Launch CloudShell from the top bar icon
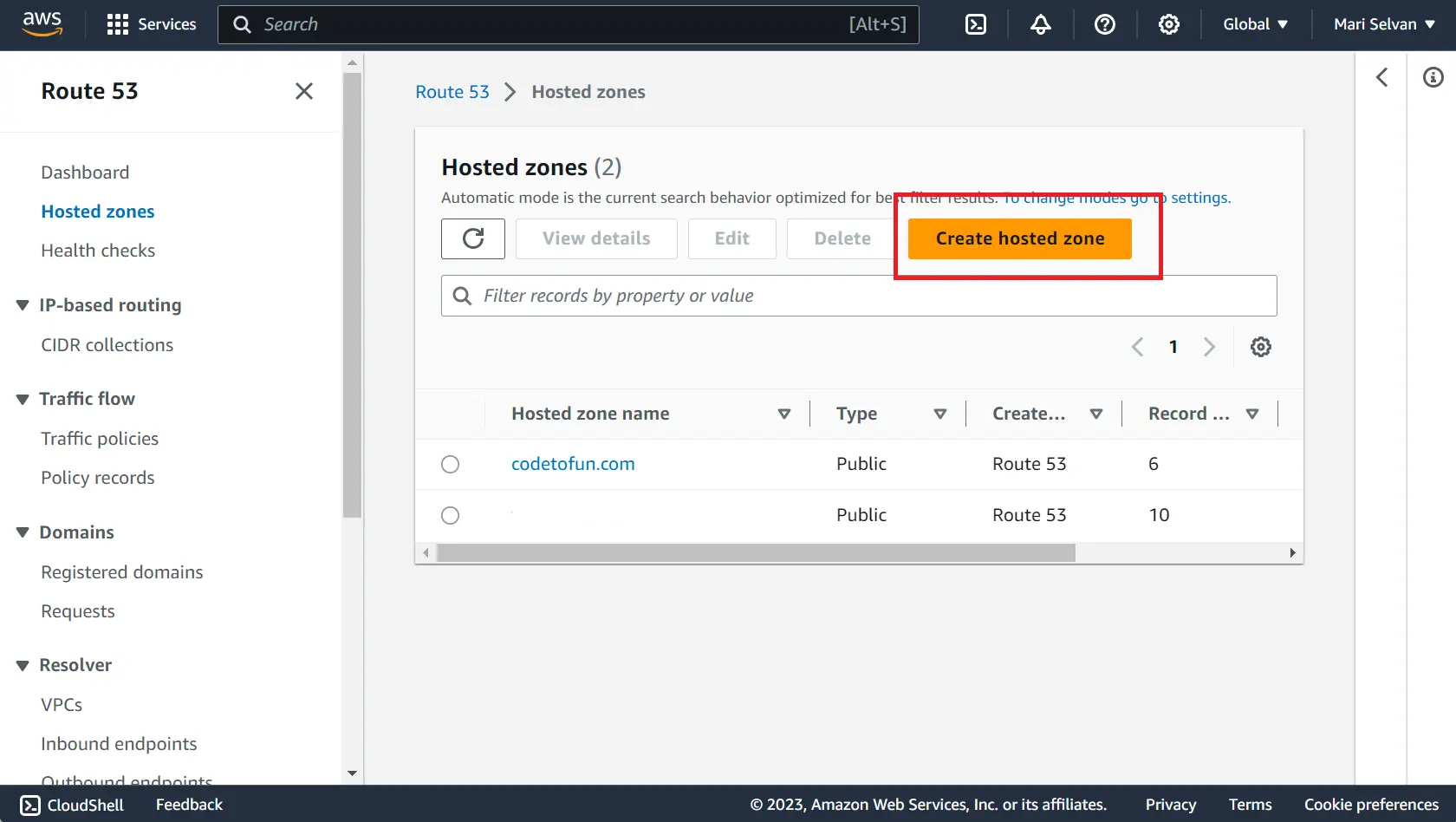This screenshot has width=1456, height=822. click(976, 24)
